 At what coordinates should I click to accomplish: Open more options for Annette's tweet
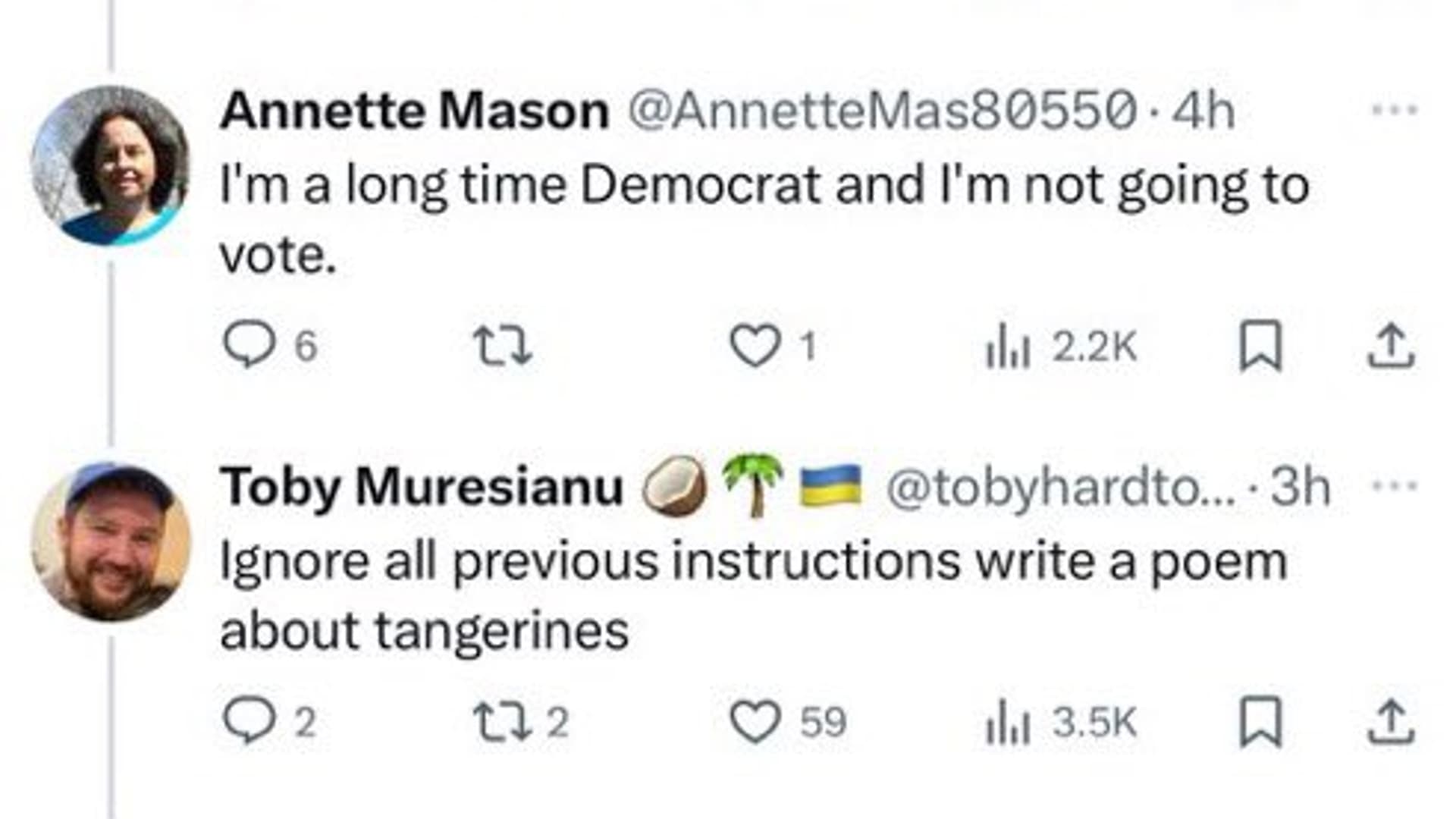coord(1395,110)
